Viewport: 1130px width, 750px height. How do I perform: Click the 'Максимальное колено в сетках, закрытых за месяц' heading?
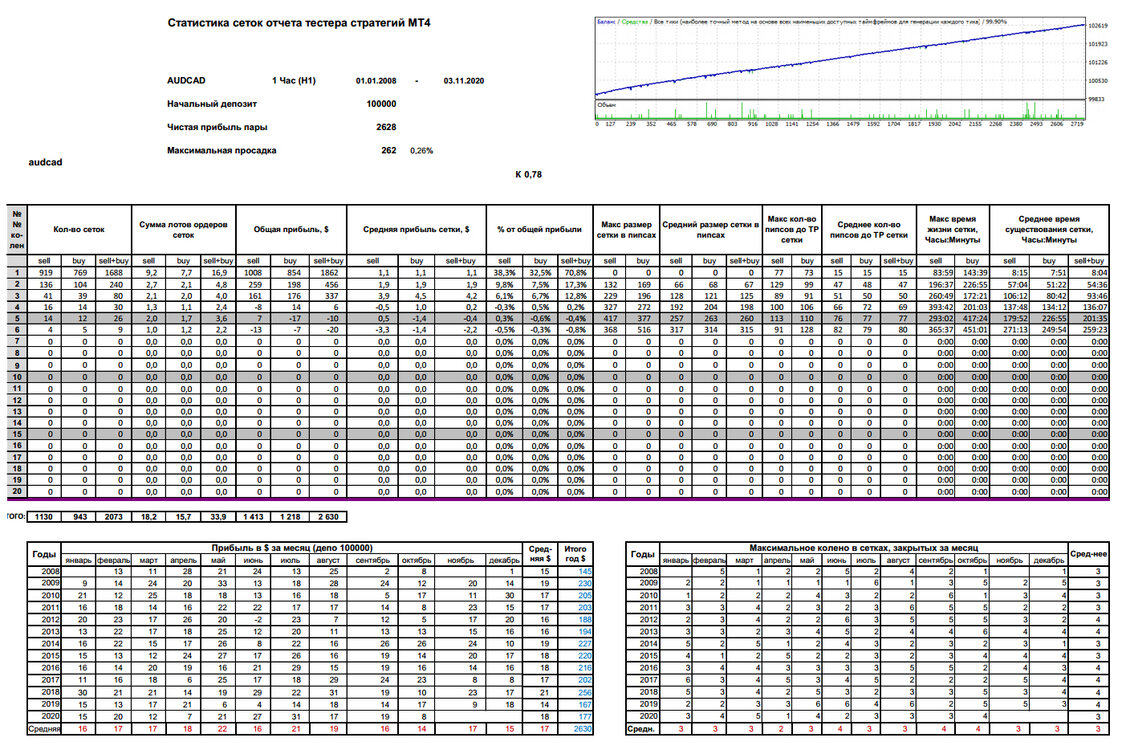(x=863, y=548)
